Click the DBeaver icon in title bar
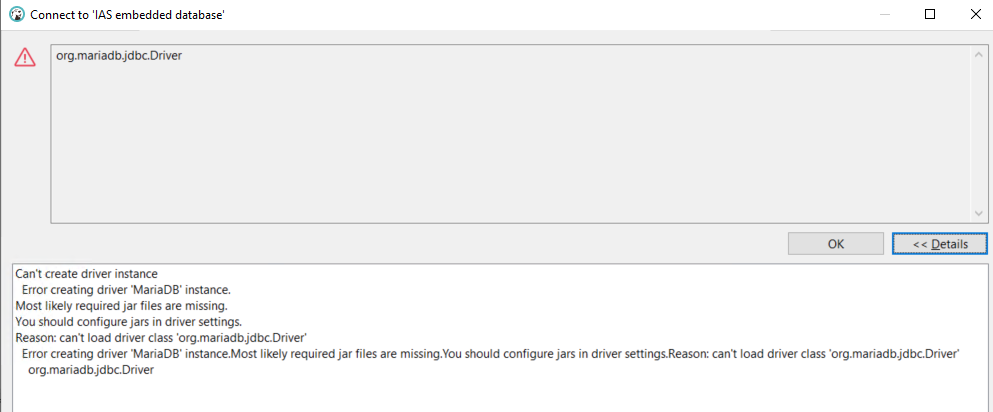Screen dimensions: 993x412 (18, 15)
